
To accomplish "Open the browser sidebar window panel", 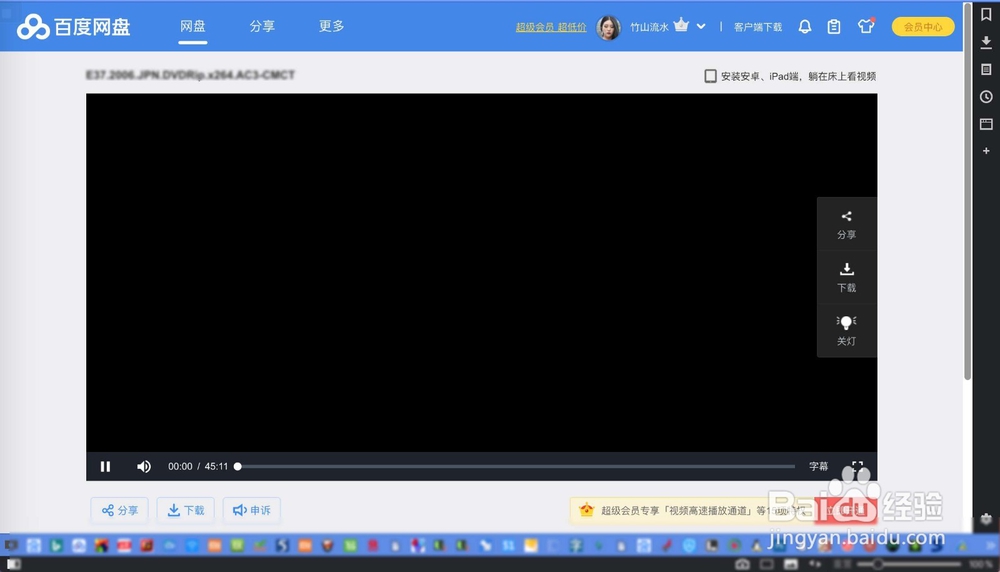I will point(986,124).
